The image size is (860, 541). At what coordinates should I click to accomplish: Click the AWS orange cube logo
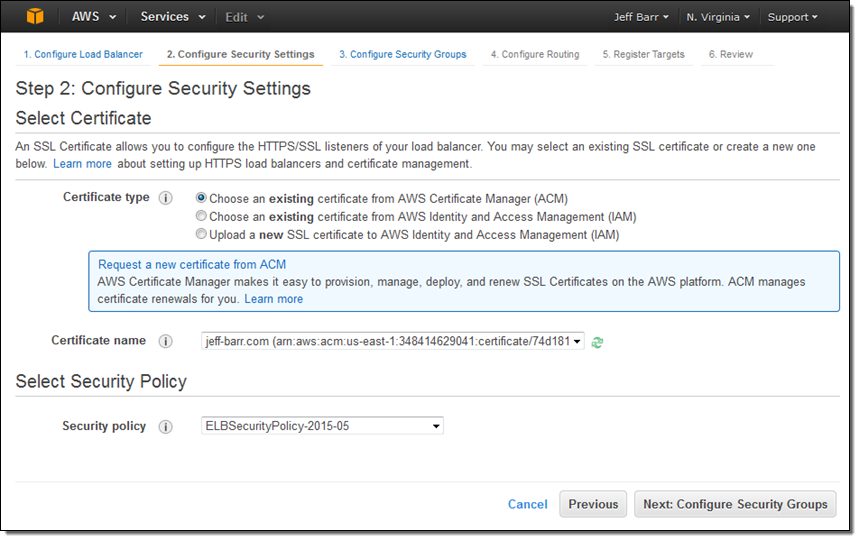[x=35, y=17]
